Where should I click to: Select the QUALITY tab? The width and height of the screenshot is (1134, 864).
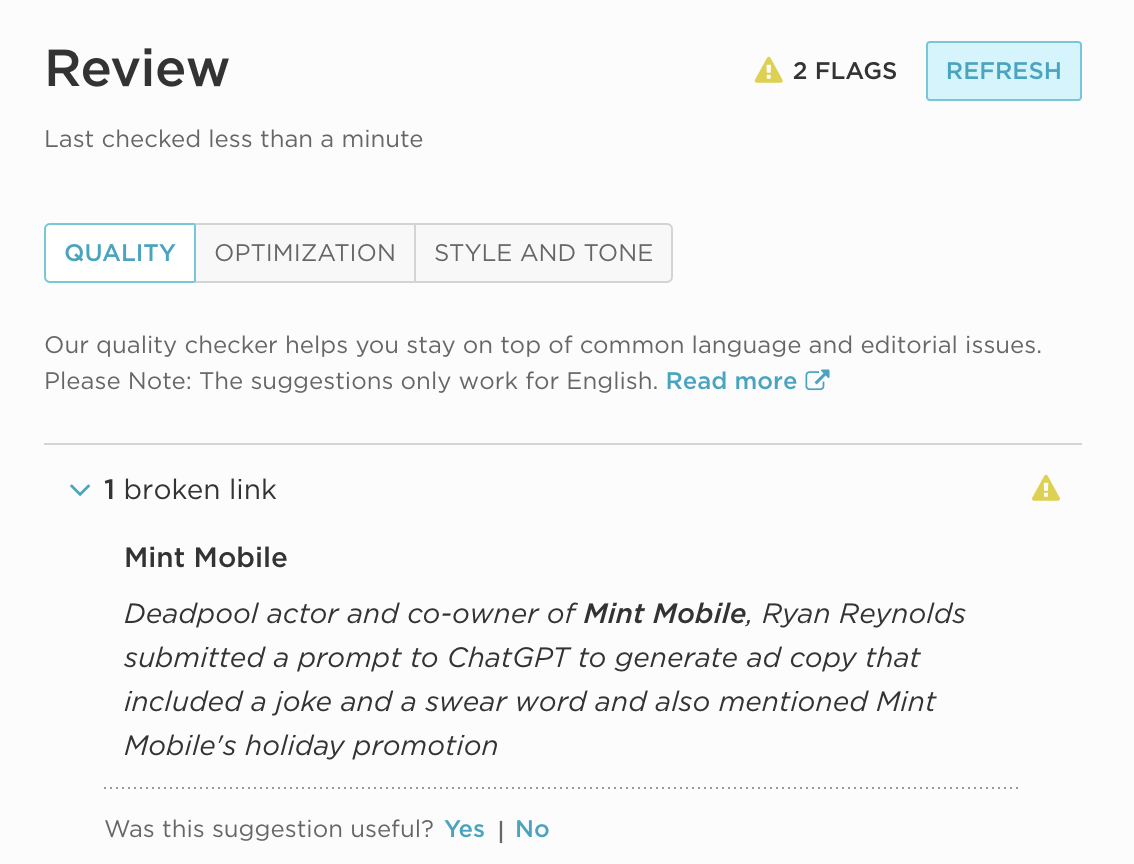click(119, 253)
